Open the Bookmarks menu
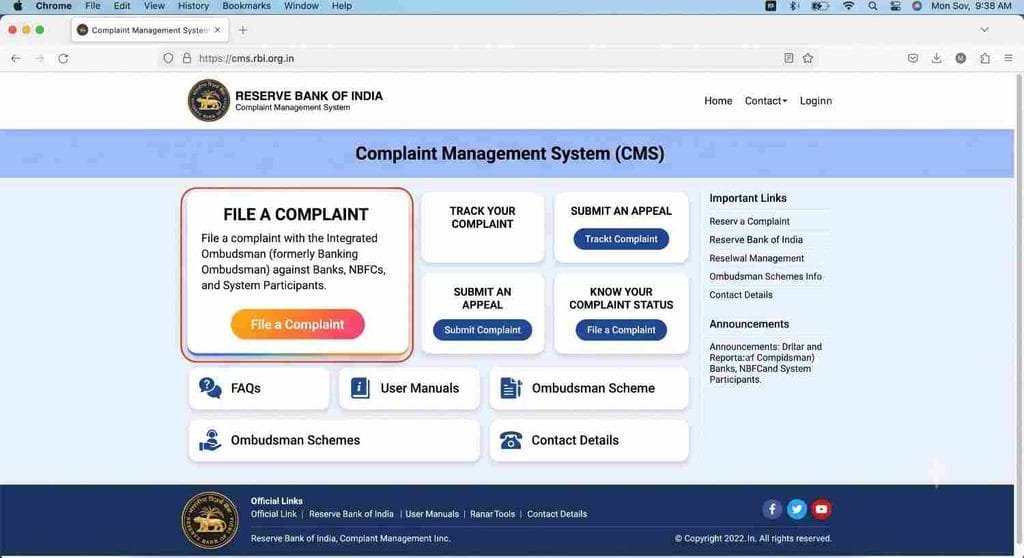1024x558 pixels. click(246, 6)
